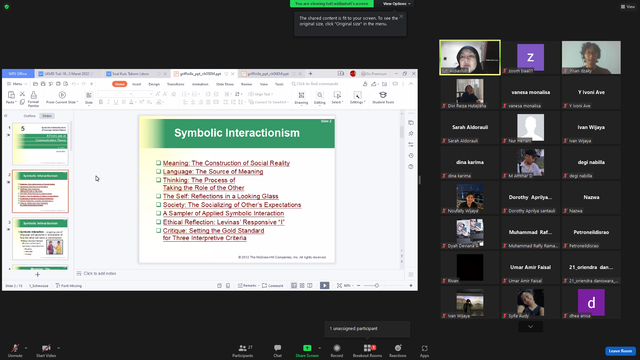Open the Participants panel
This screenshot has width=640, height=360.
(243, 350)
